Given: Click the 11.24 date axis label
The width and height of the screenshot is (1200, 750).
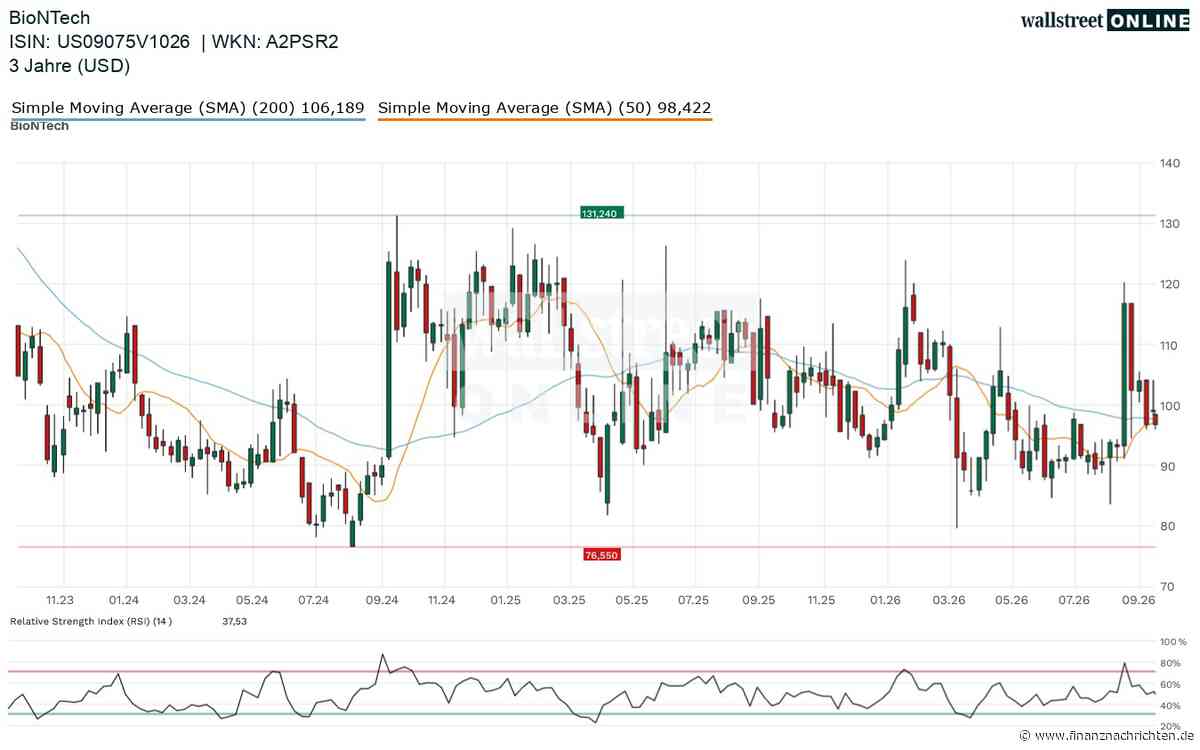Looking at the screenshot, I should point(441,600).
